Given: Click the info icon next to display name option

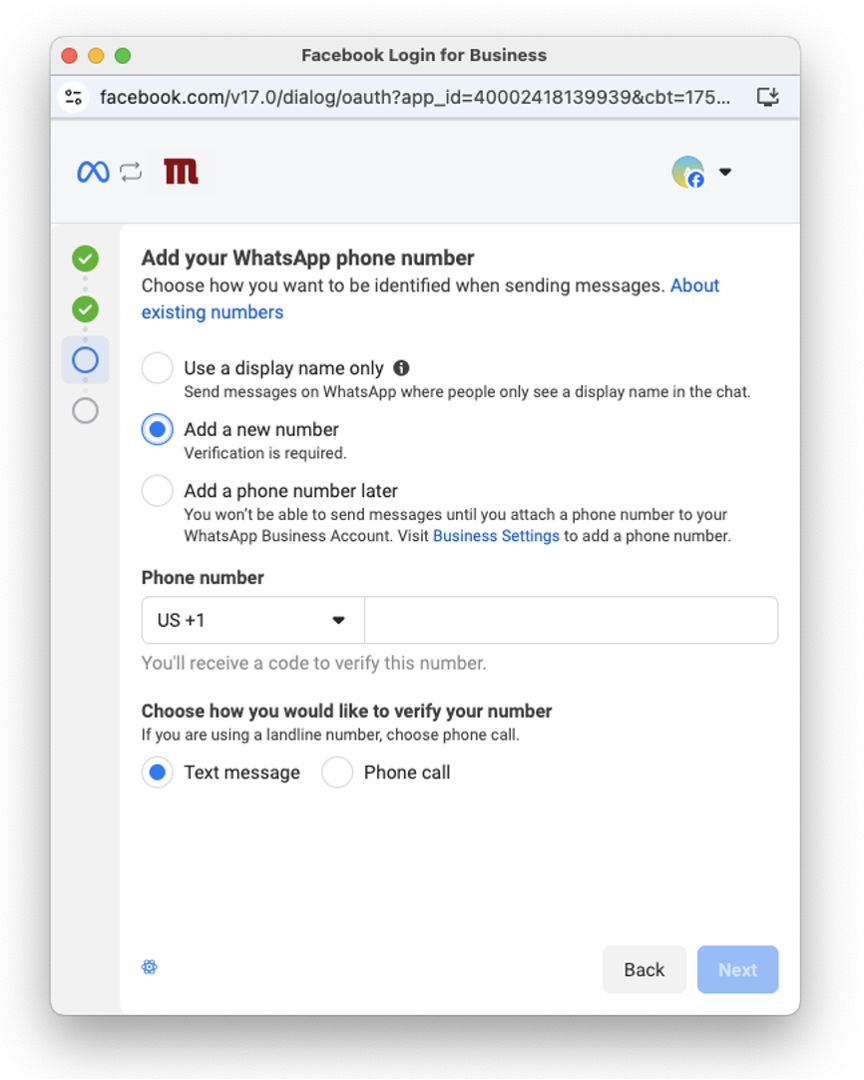Looking at the screenshot, I should point(401,368).
